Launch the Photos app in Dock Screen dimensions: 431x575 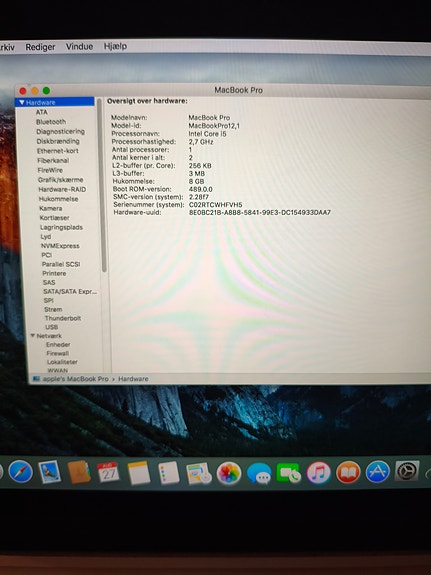click(x=229, y=473)
